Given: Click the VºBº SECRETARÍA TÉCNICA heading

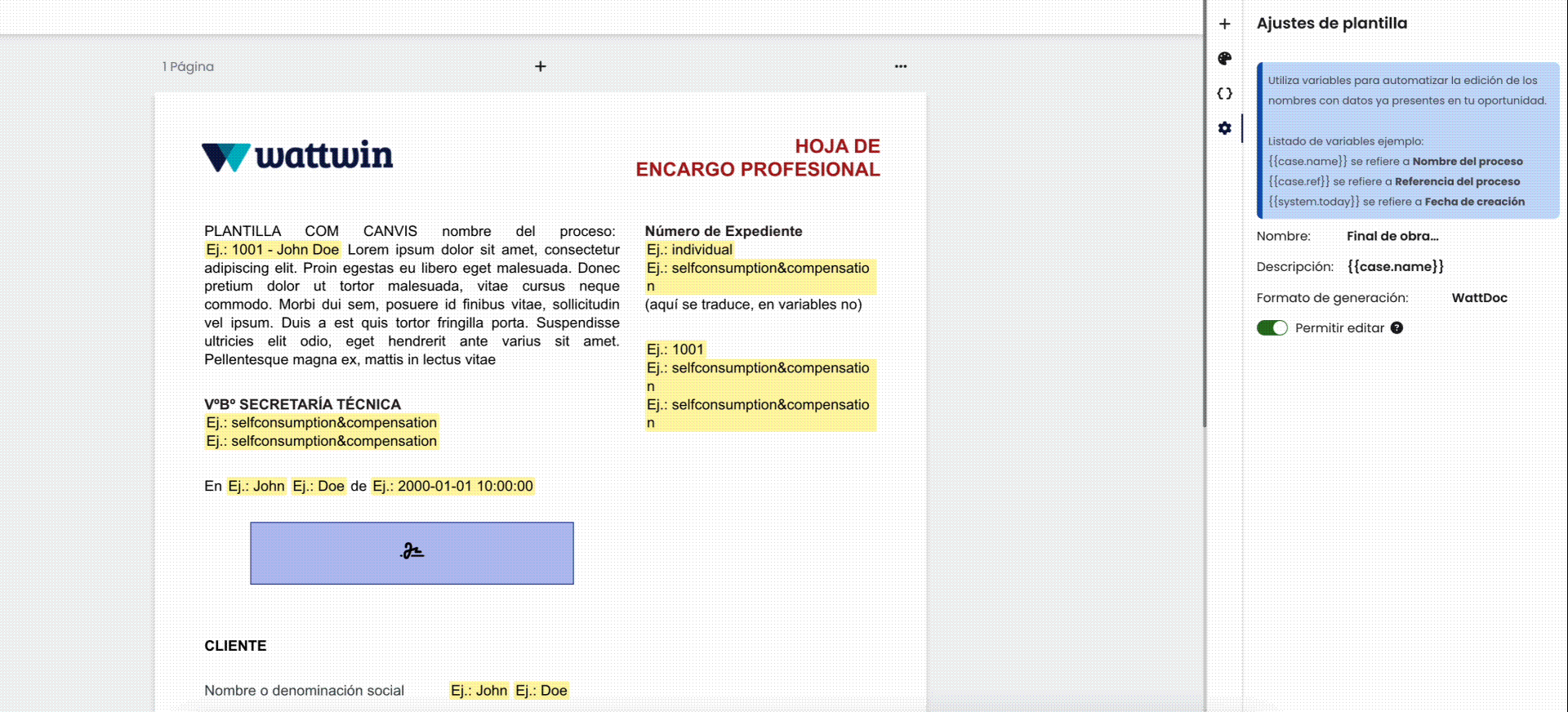Looking at the screenshot, I should point(302,404).
